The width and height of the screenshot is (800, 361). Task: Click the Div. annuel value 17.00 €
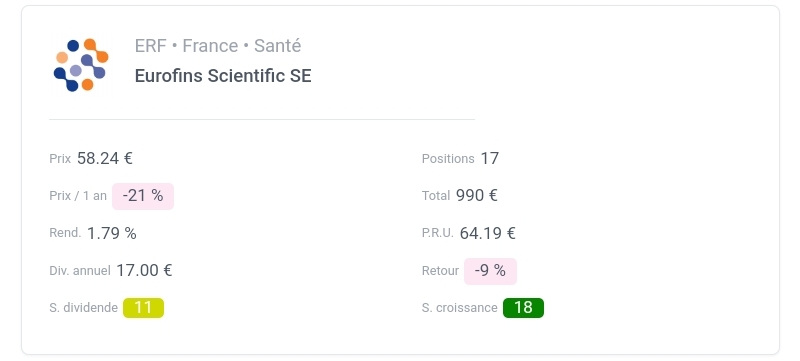click(144, 271)
